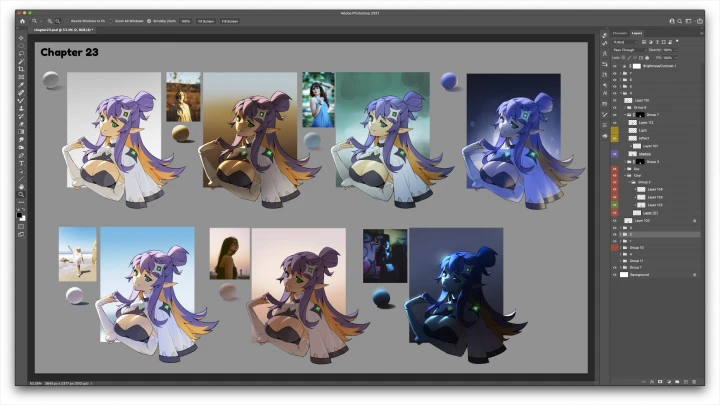
Task: Enable Zoom All Windows checkbox
Action: [x=111, y=21]
